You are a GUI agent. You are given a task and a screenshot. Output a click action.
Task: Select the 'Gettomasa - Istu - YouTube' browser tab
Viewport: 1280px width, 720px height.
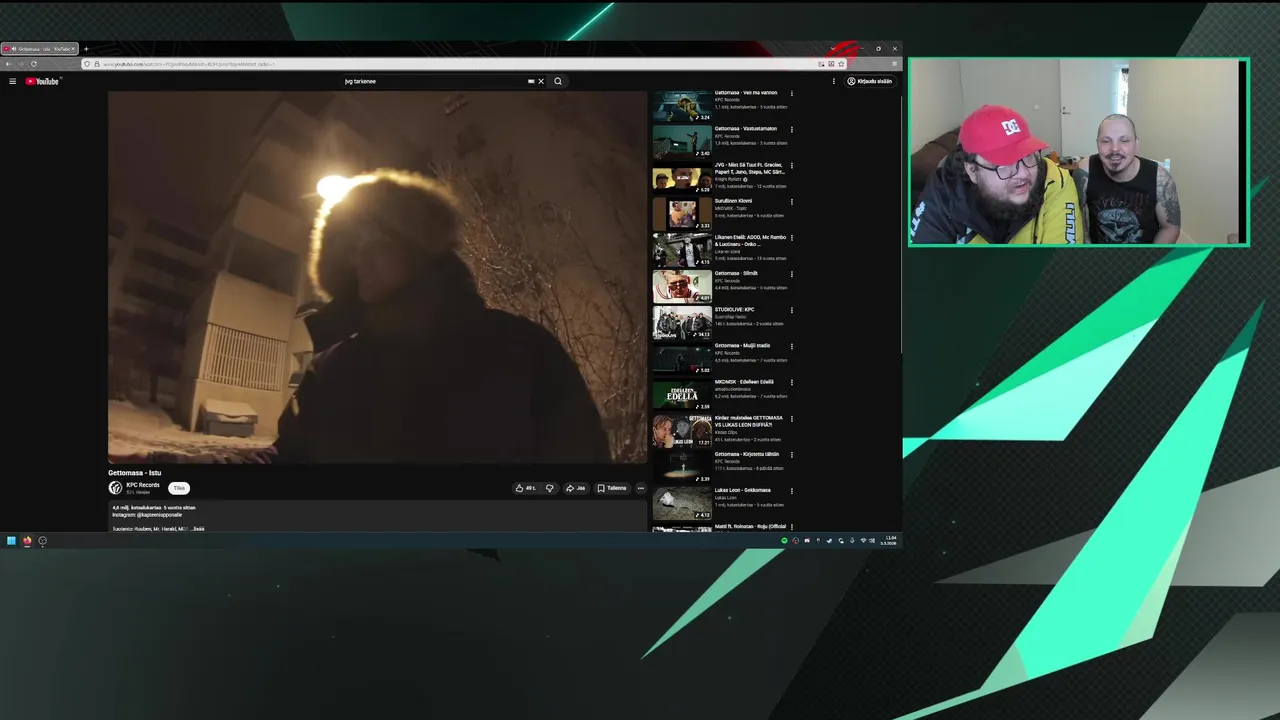pyautogui.click(x=39, y=49)
